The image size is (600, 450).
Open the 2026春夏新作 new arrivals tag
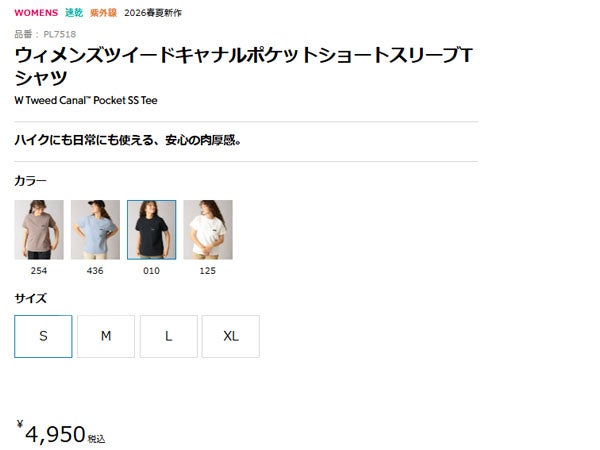tap(153, 13)
